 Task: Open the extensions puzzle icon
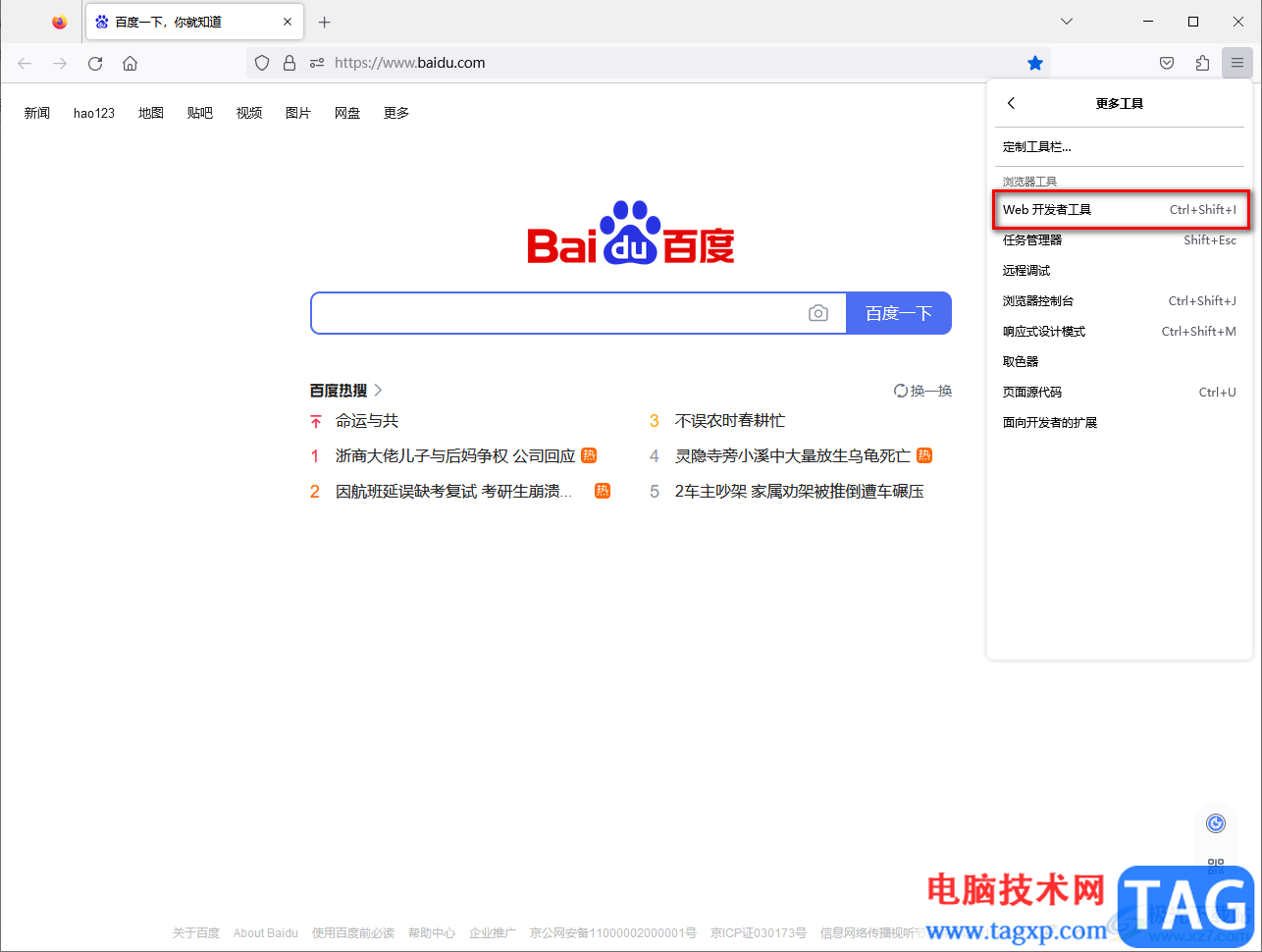click(1202, 63)
